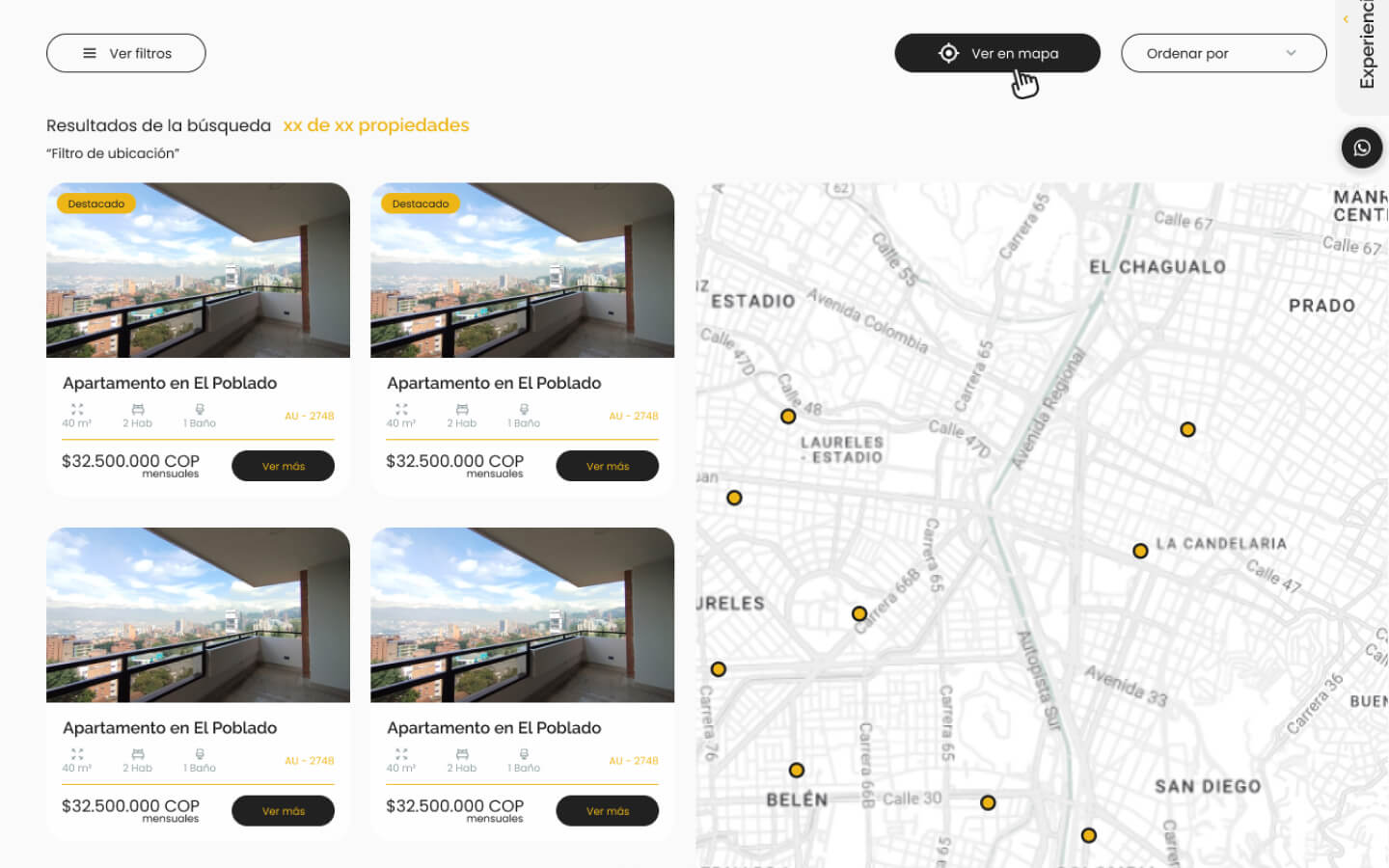Click Ver más on bottom-left apartment card

pos(283,811)
